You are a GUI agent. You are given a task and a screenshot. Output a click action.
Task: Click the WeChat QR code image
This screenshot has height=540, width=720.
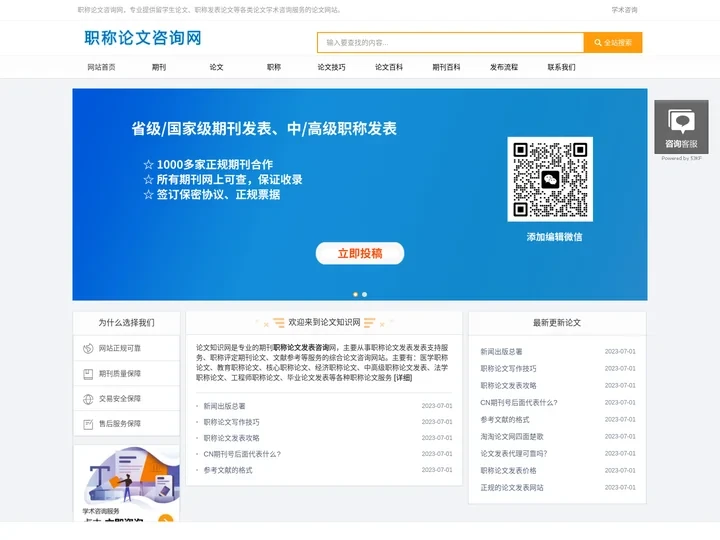[550, 179]
